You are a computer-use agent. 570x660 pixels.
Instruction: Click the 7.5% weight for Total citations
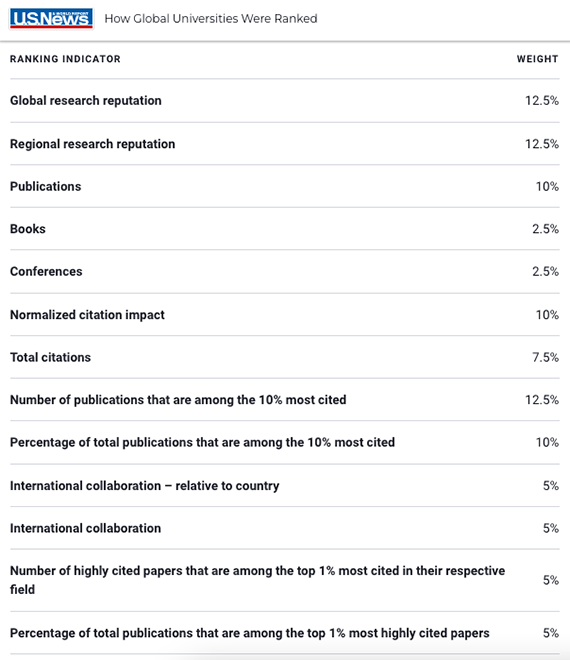(545, 357)
